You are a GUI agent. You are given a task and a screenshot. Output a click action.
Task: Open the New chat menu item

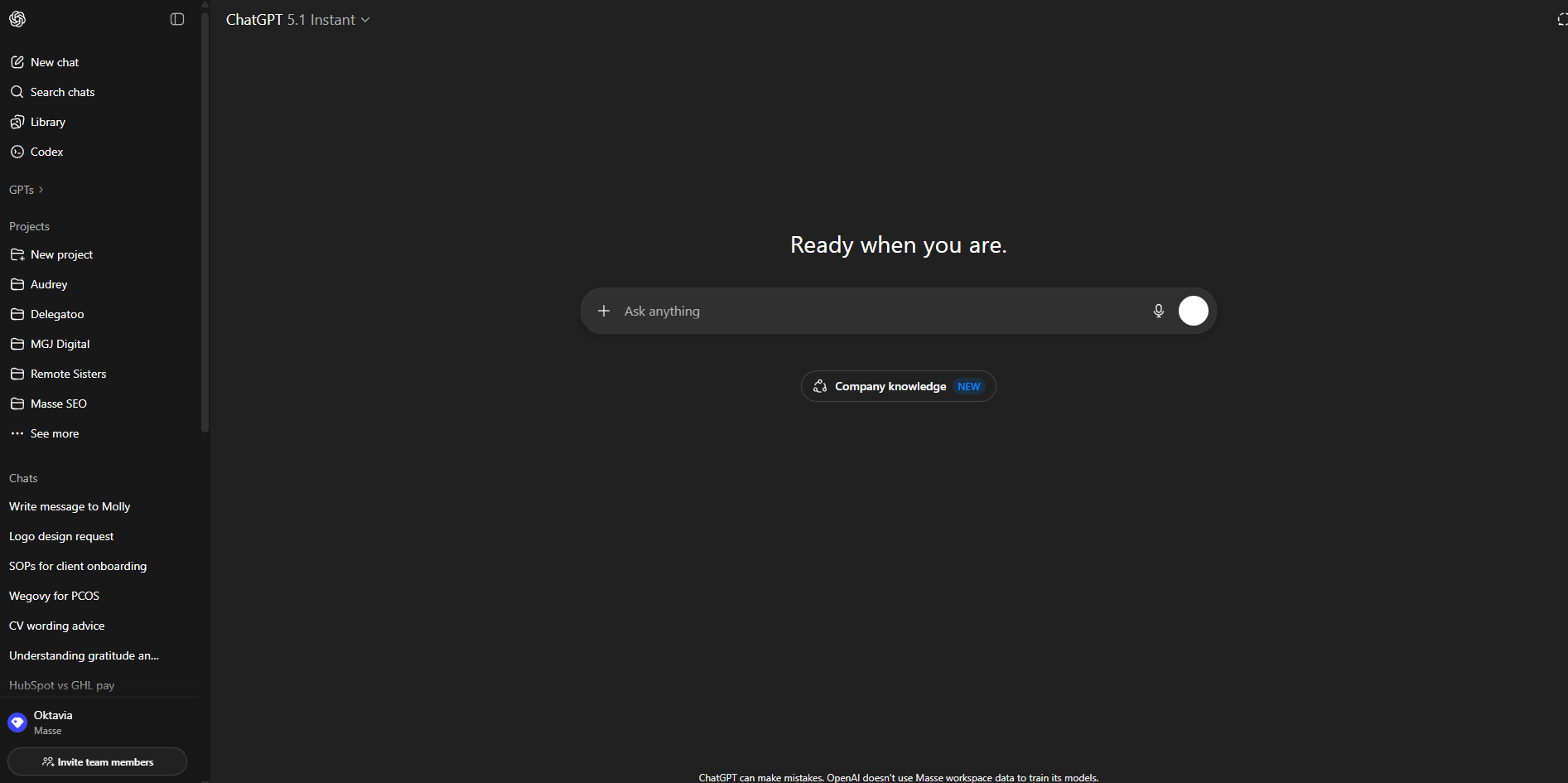99,62
